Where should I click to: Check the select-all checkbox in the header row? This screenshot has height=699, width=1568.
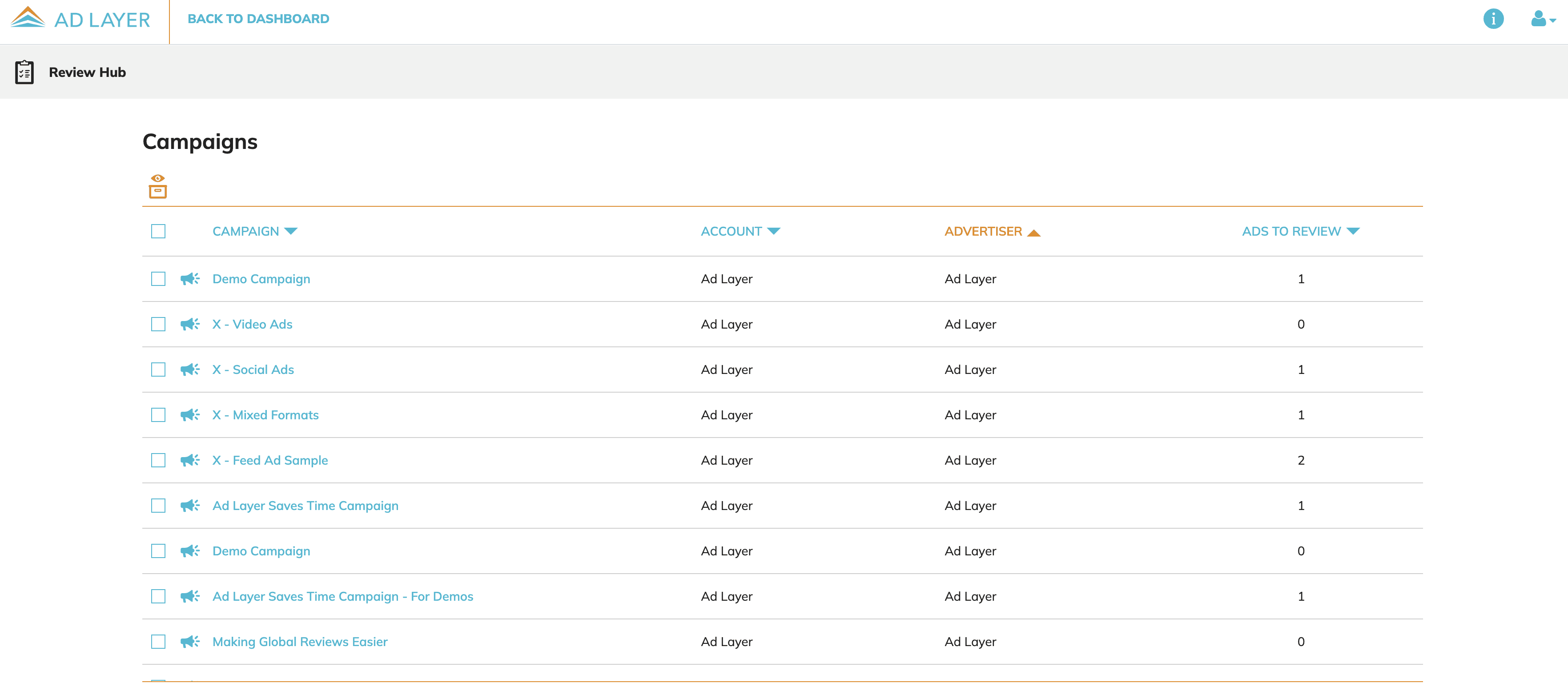tap(158, 231)
